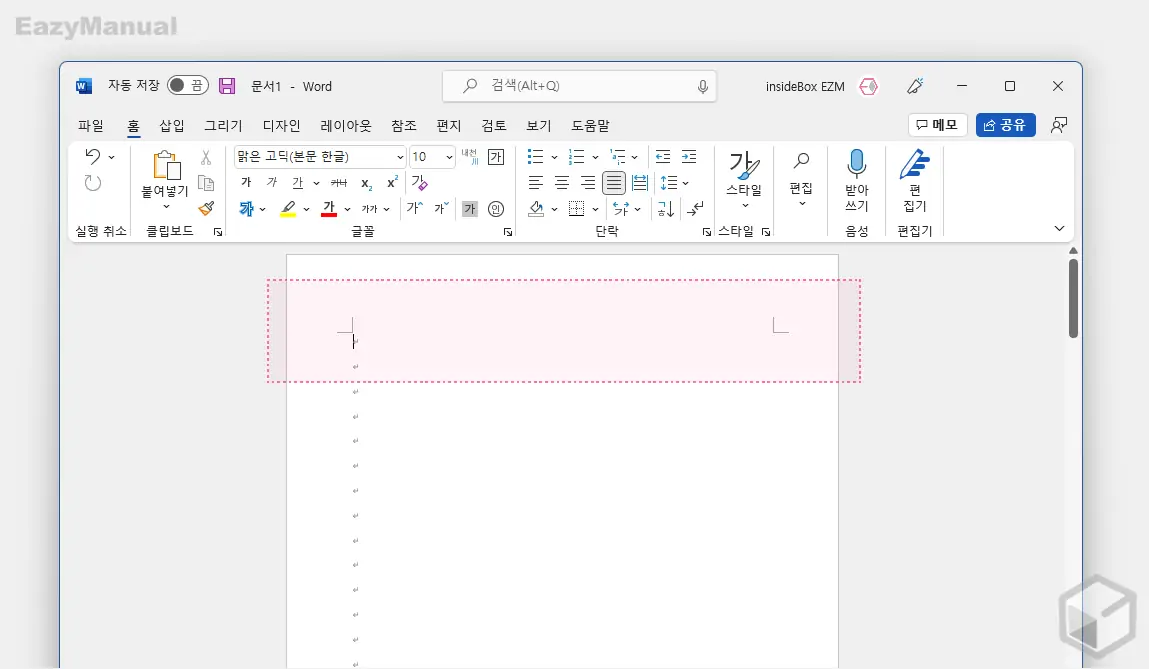Show or hide paragraph marks

pos(695,209)
